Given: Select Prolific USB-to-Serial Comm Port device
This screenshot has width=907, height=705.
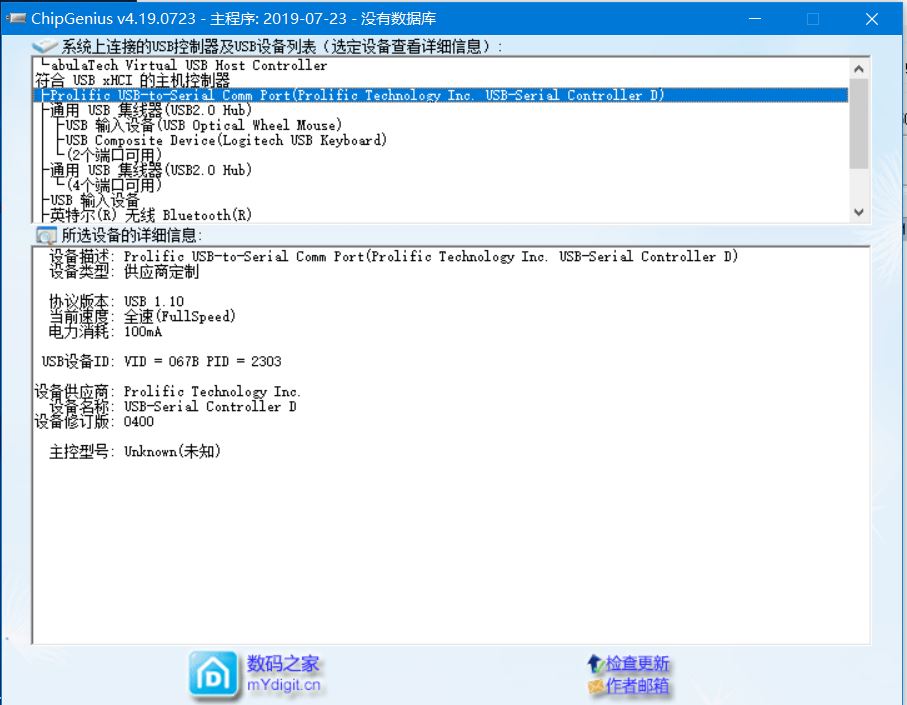Looking at the screenshot, I should [442, 95].
